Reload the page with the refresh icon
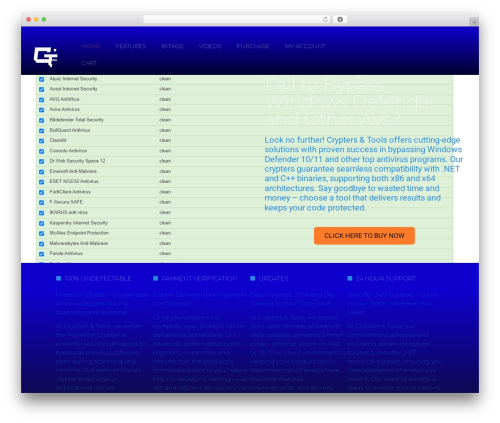This screenshot has width=500, height=423. pos(325,20)
